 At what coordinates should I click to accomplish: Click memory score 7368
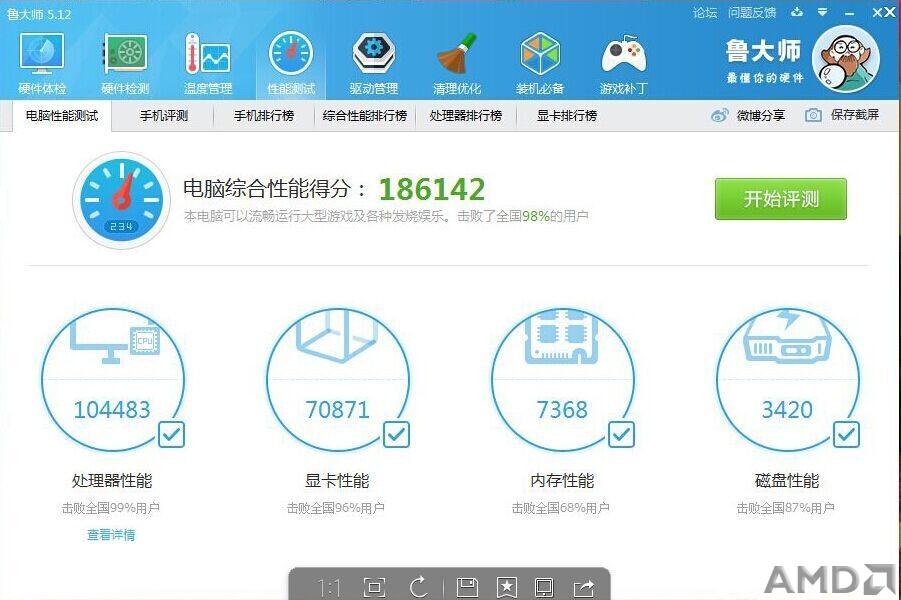(x=562, y=410)
